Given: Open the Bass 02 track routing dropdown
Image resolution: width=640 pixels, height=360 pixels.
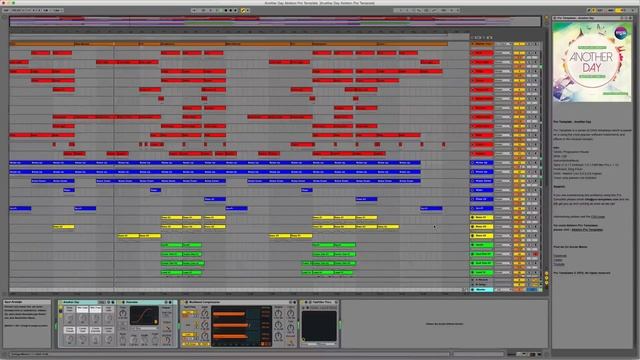Looking at the screenshot, I should tap(504, 227).
